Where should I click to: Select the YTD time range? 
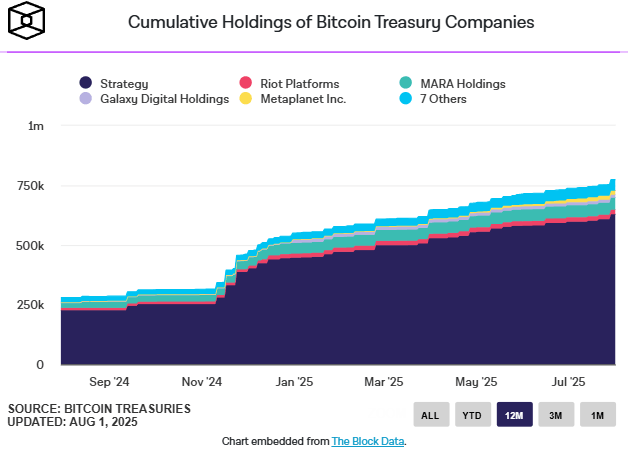[473, 415]
